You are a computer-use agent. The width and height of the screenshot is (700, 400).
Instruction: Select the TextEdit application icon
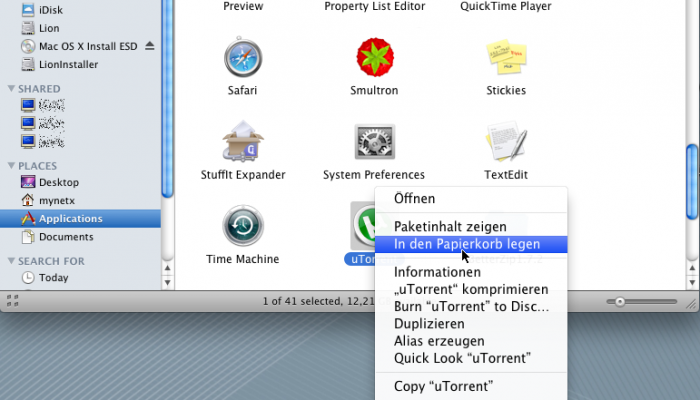point(506,141)
